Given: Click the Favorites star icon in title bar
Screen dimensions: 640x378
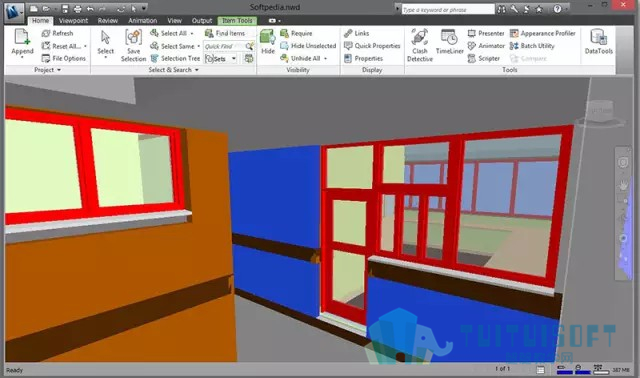Looking at the screenshot, I should click(x=539, y=9).
